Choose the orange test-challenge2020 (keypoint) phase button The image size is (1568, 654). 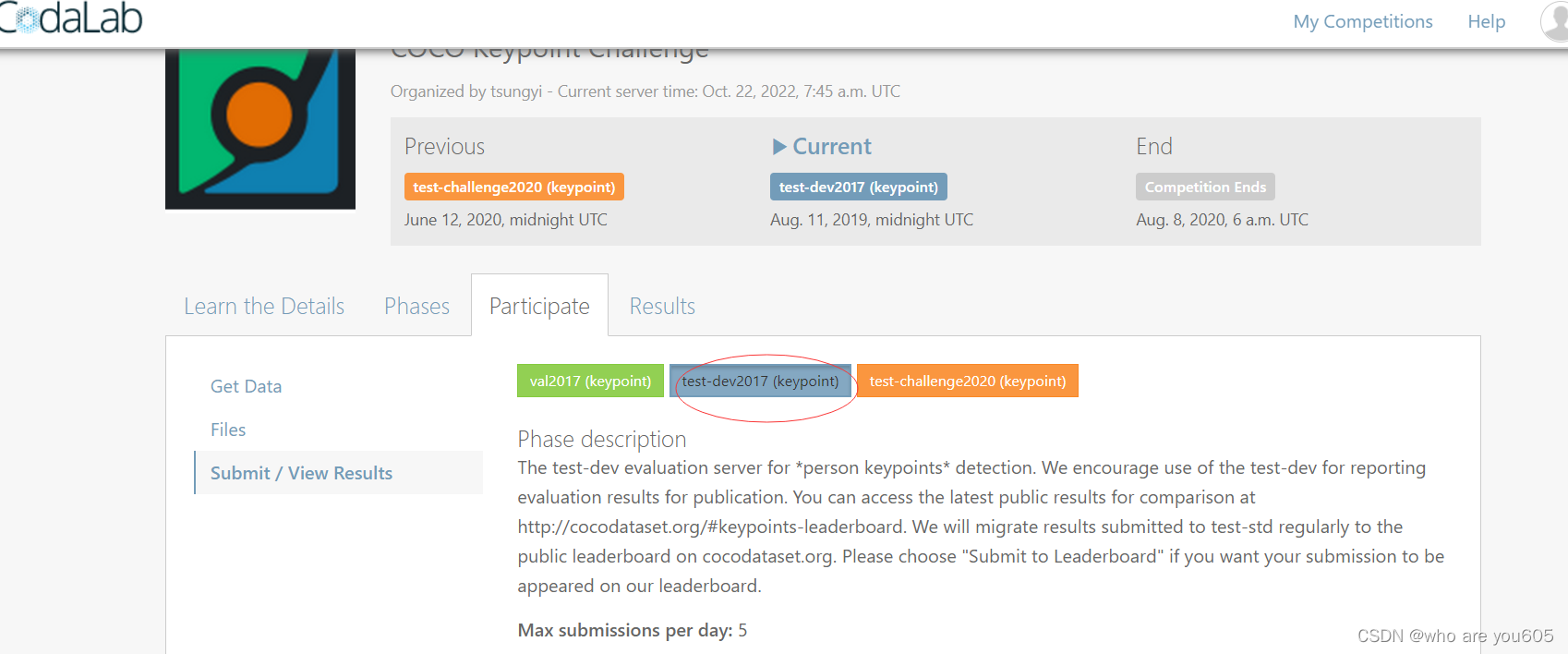(968, 381)
